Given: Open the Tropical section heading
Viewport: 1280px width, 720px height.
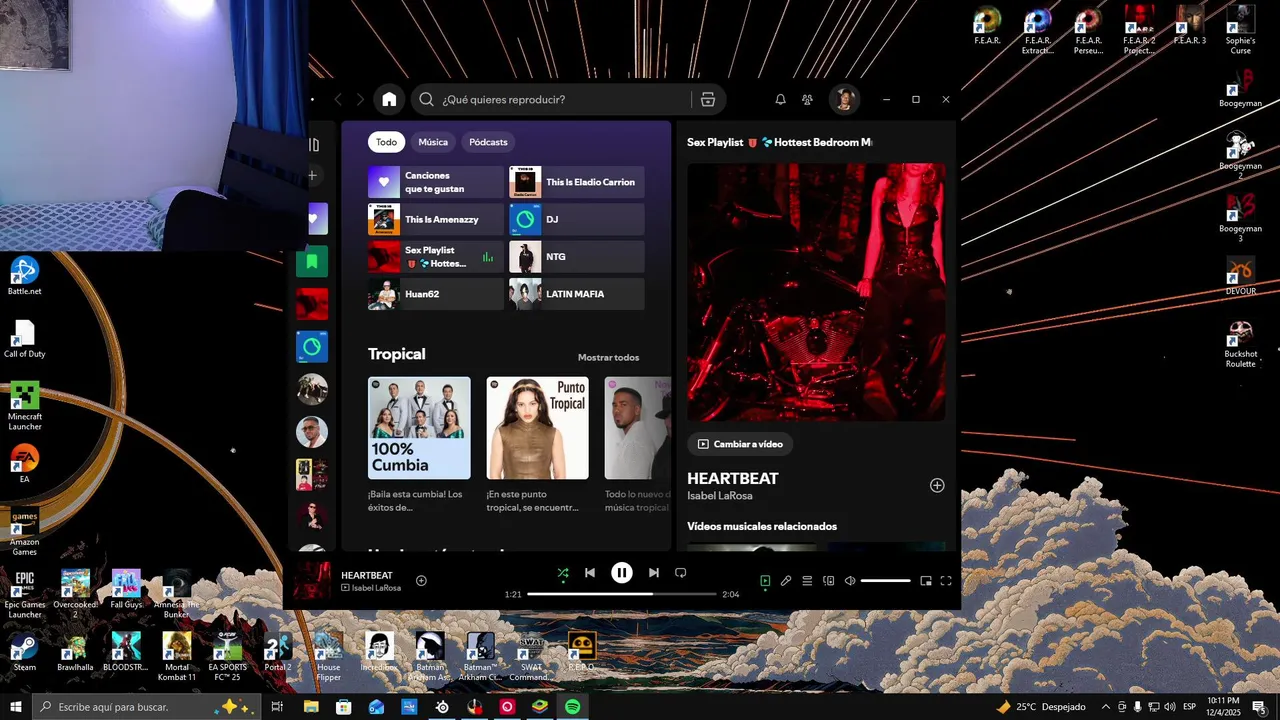Looking at the screenshot, I should (x=397, y=354).
